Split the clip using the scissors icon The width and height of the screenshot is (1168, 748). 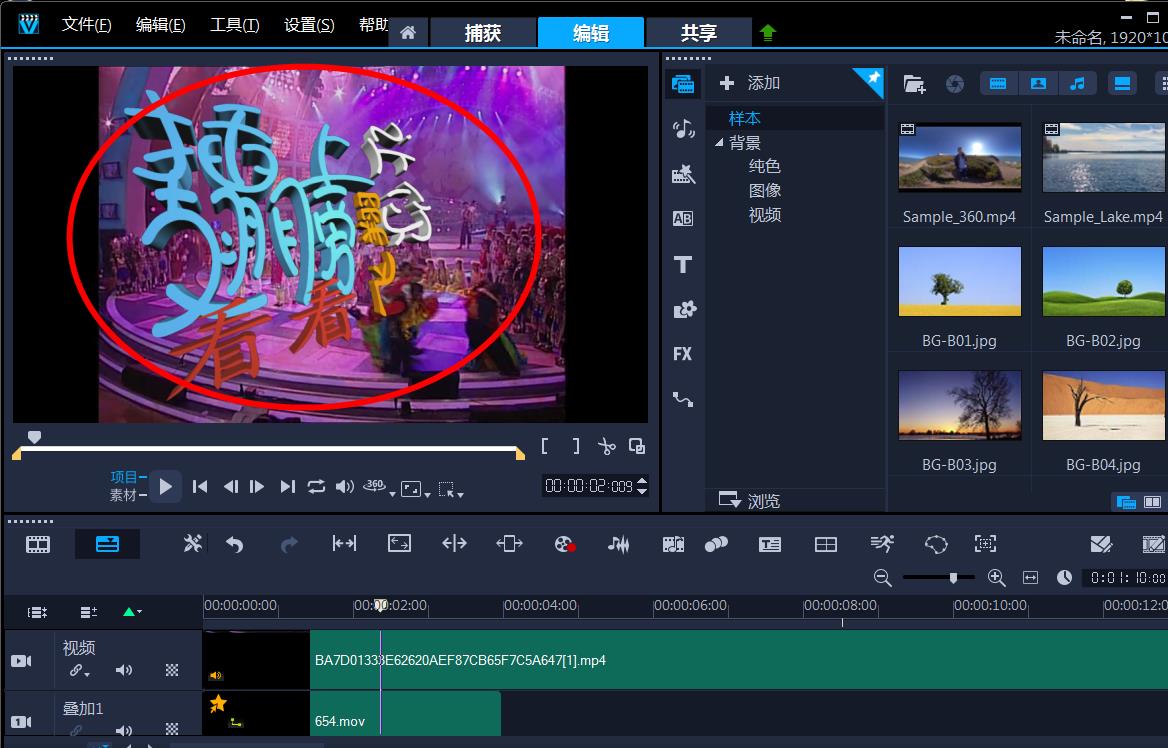pyautogui.click(x=607, y=446)
